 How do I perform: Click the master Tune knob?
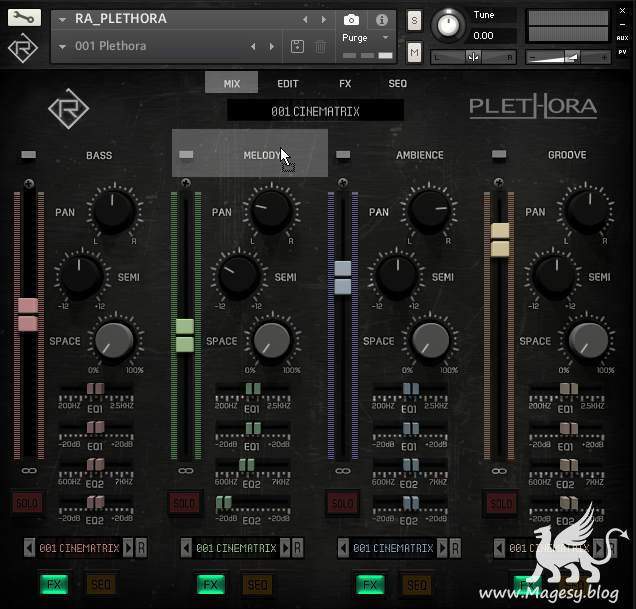click(448, 25)
